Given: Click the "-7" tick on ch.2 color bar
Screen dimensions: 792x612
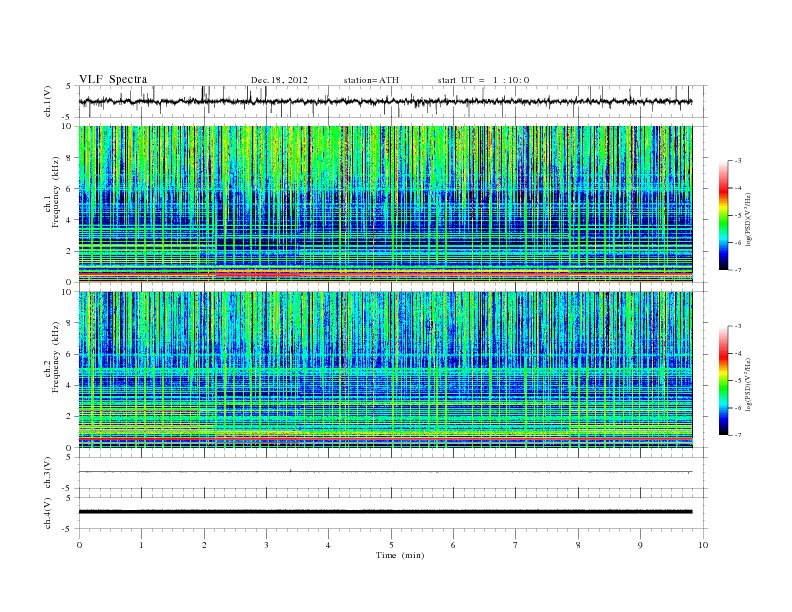Looking at the screenshot, I should tap(738, 435).
